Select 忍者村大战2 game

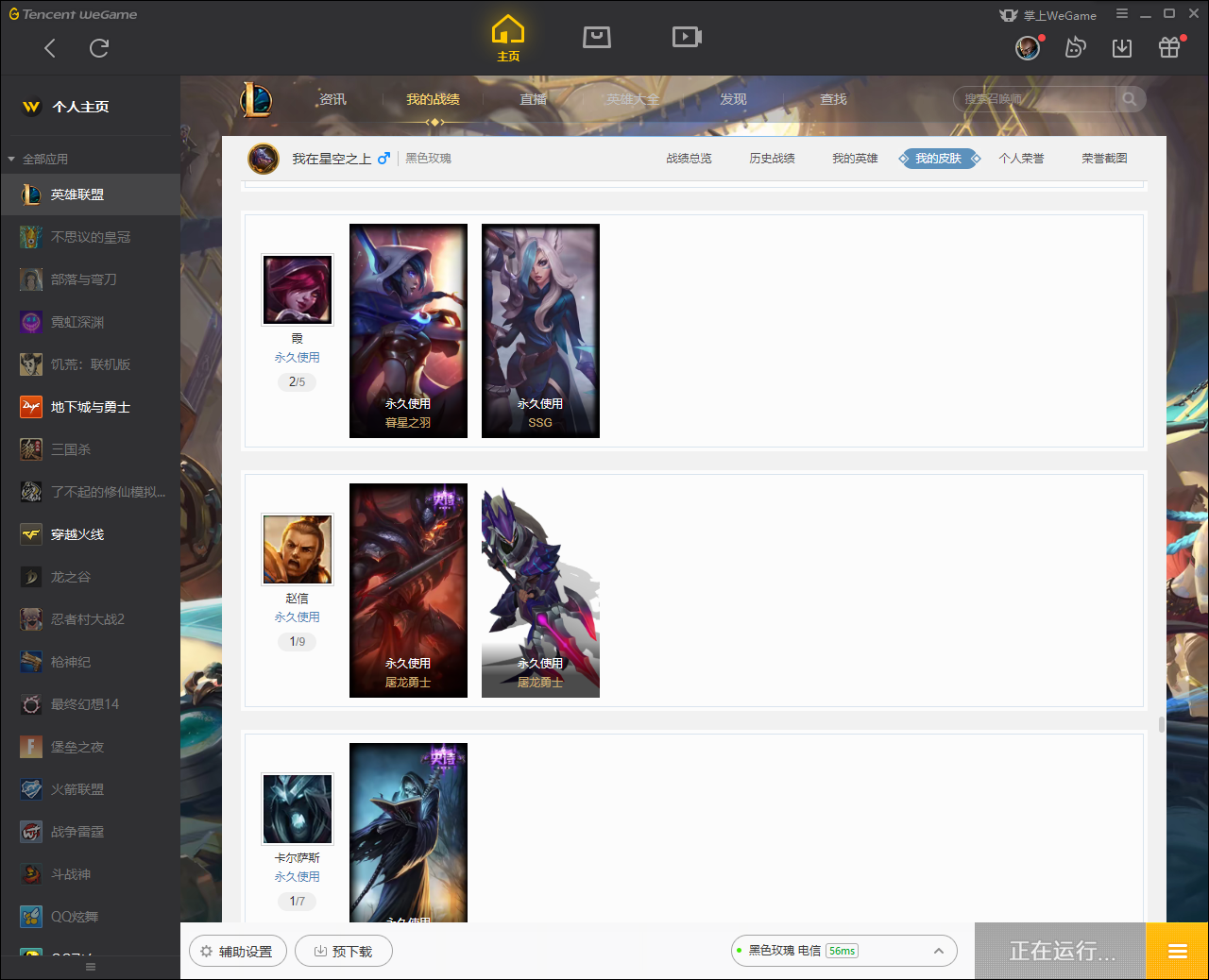[90, 619]
